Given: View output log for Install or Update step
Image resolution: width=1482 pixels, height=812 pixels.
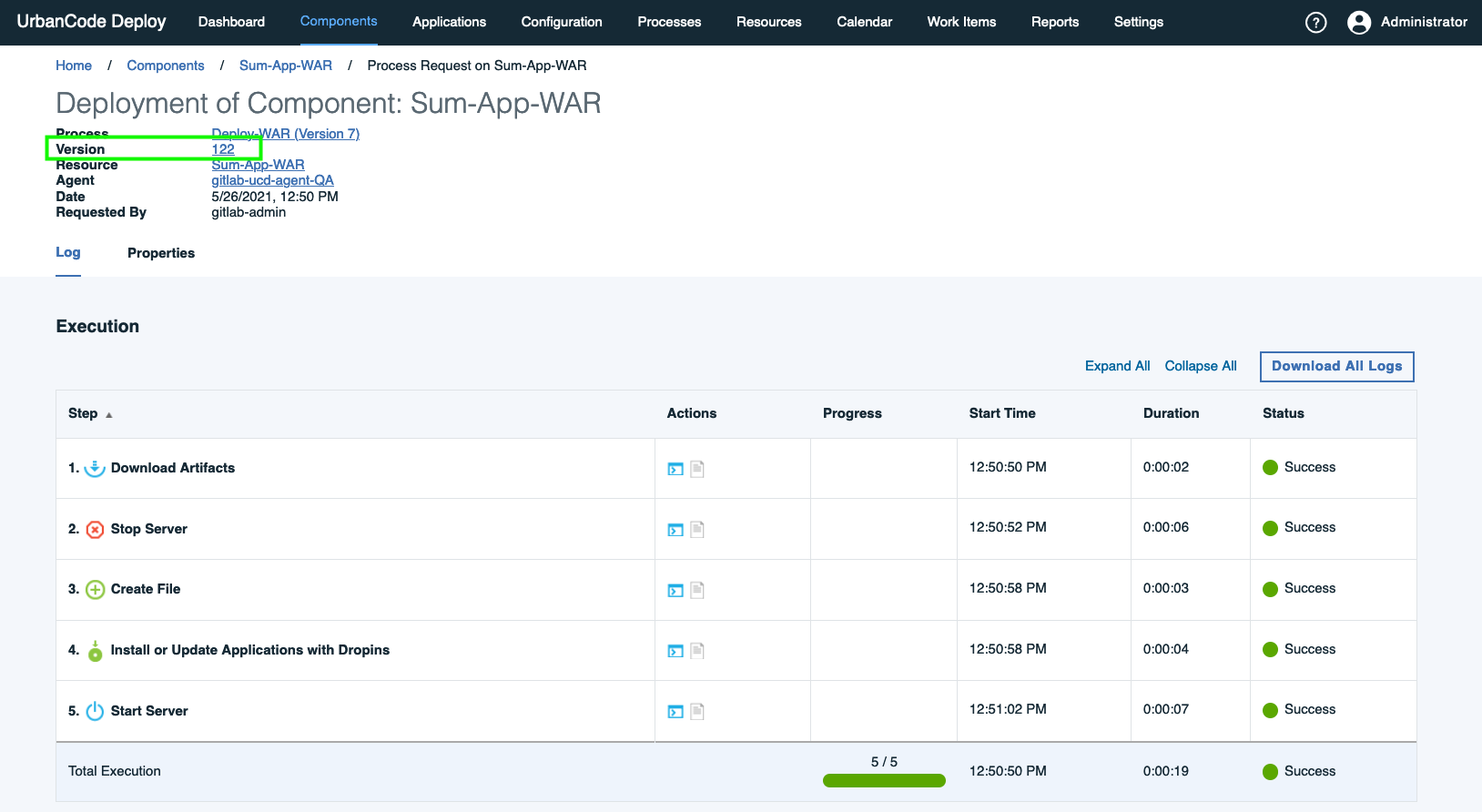Looking at the screenshot, I should 675,651.
